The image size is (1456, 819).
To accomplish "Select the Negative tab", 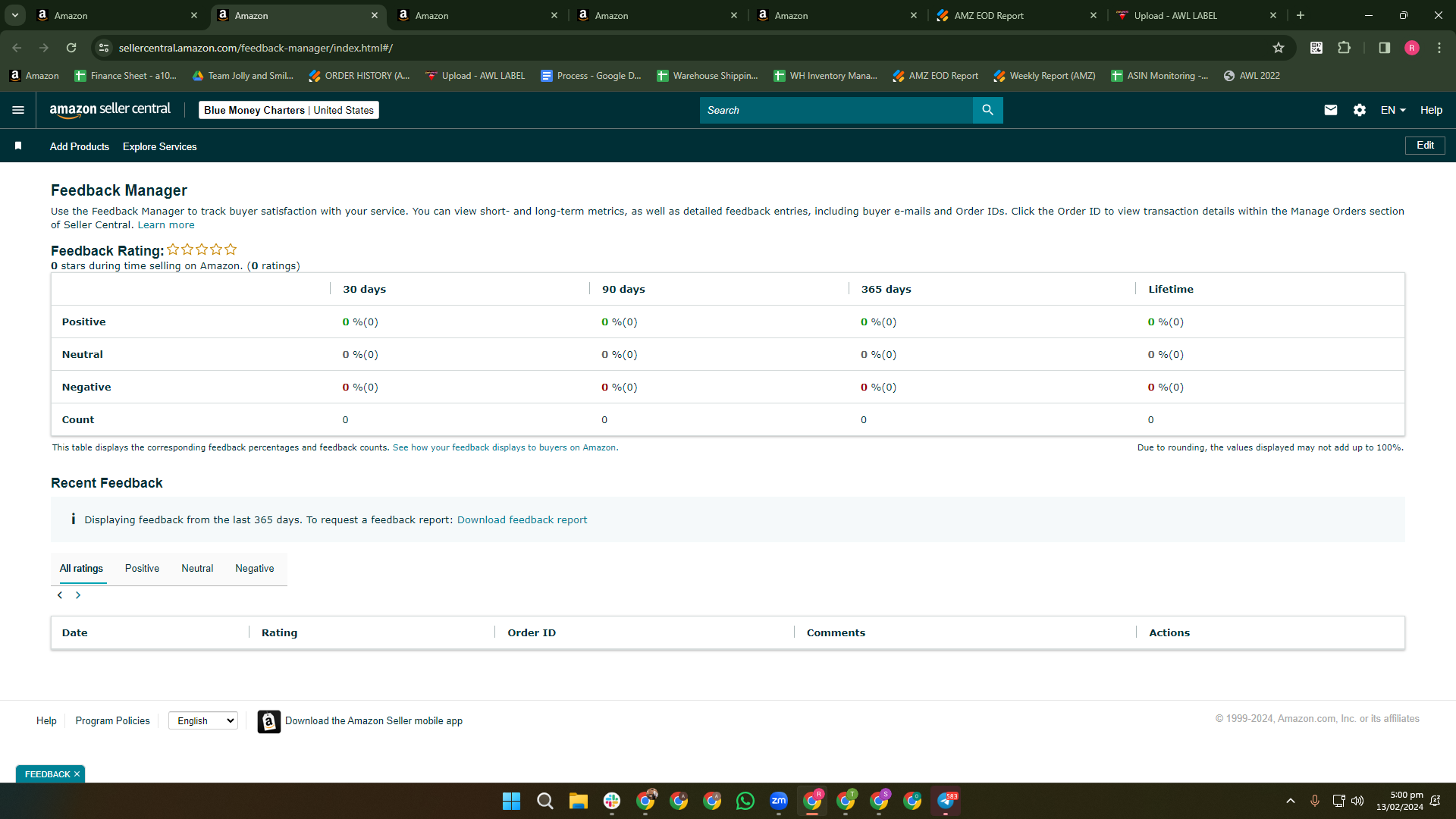I will point(255,569).
